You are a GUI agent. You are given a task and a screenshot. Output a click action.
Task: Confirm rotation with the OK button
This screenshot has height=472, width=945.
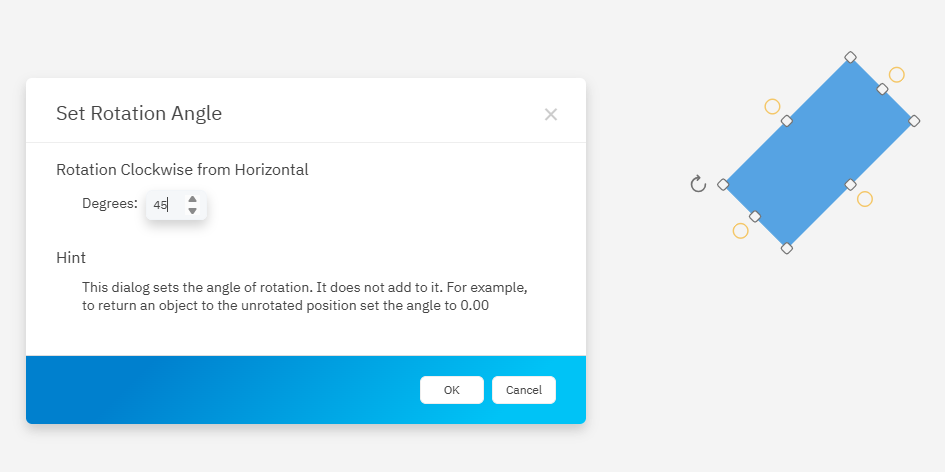click(x=452, y=390)
